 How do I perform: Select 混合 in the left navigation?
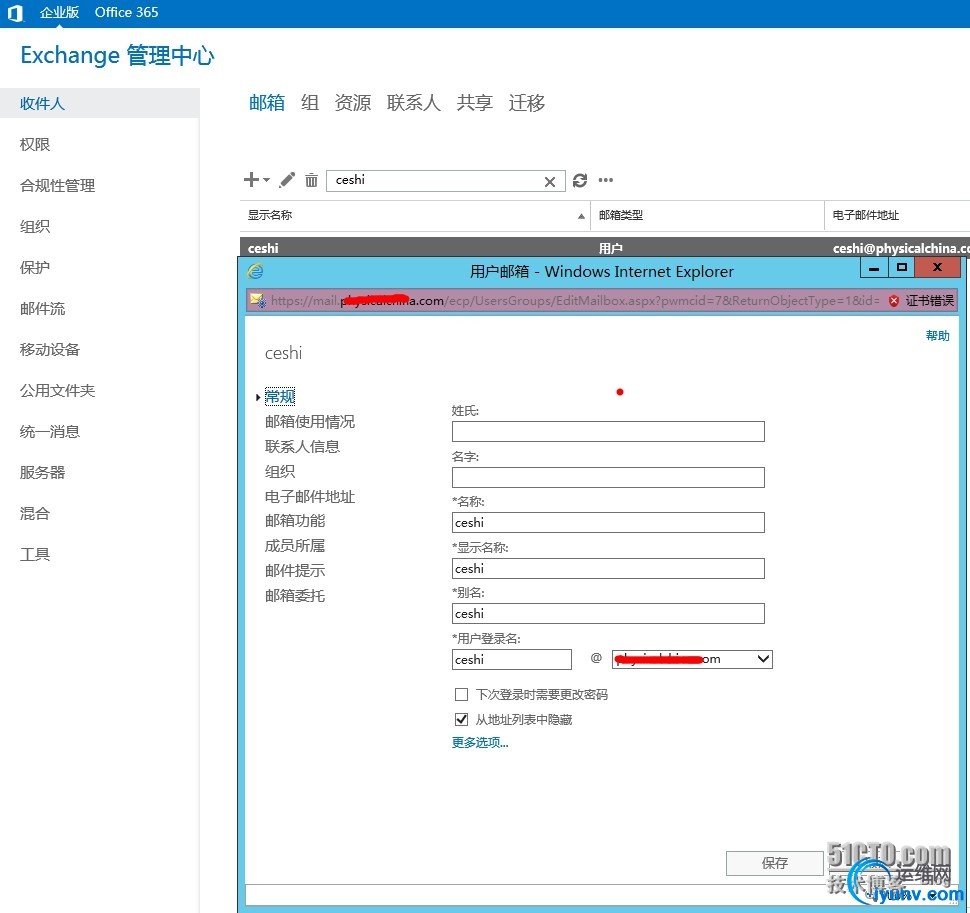coord(35,513)
